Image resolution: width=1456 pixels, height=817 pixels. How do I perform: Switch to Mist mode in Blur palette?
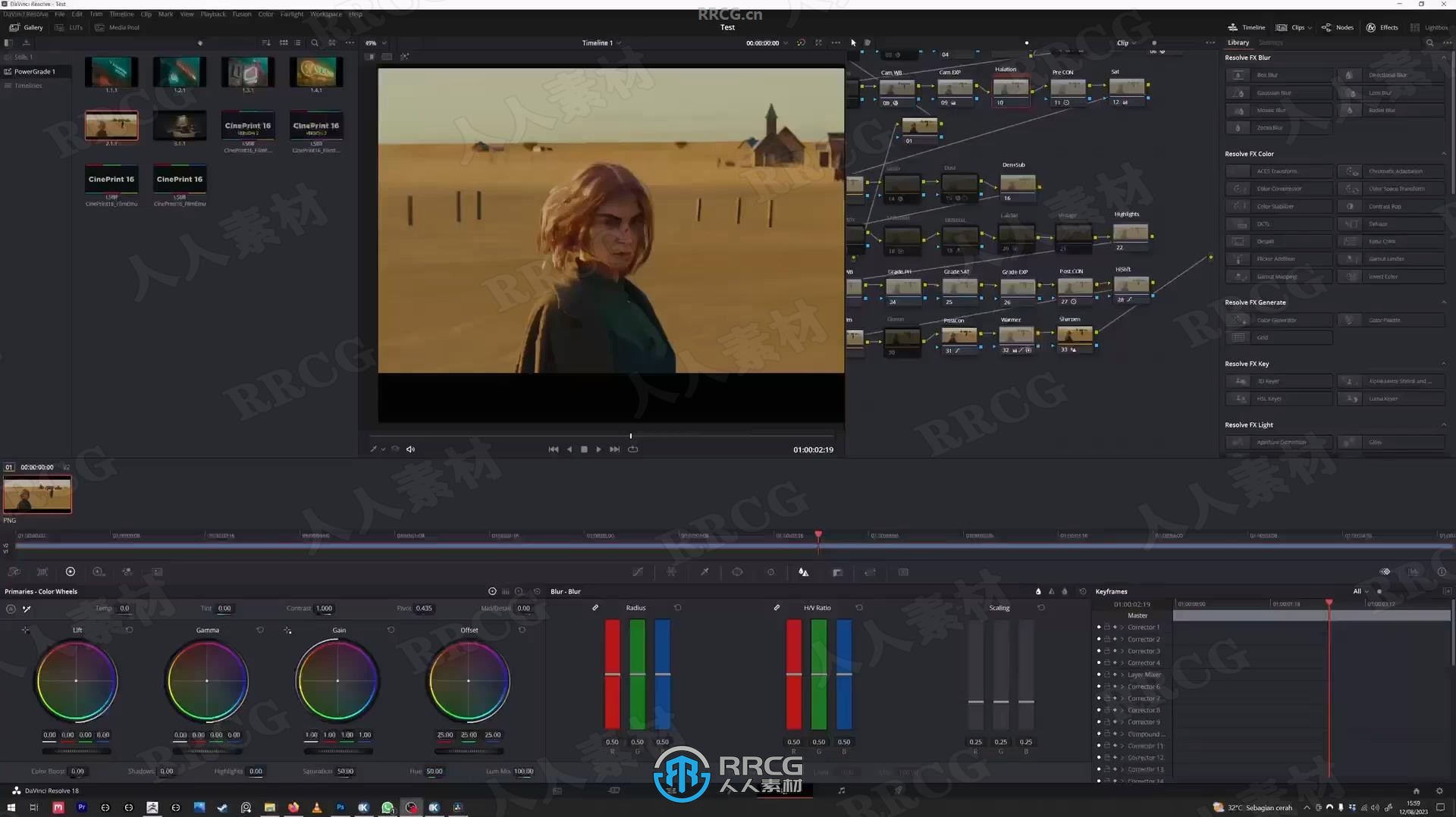pyautogui.click(x=1064, y=592)
